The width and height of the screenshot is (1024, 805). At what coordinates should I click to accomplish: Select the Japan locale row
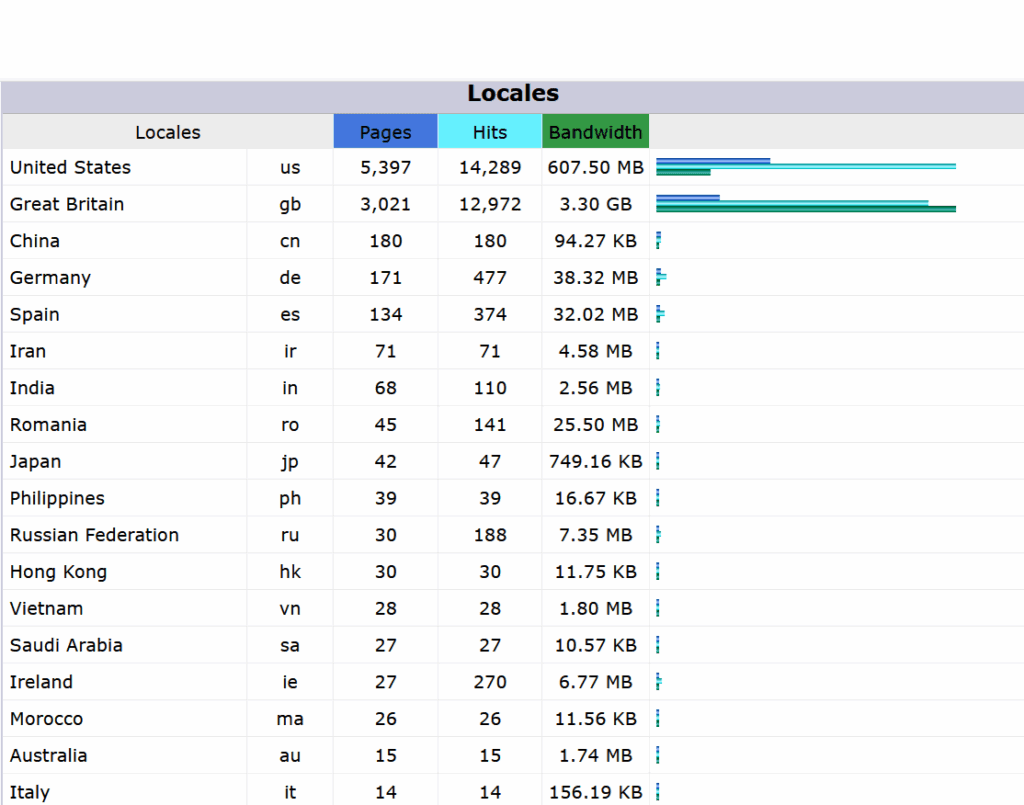pyautogui.click(x=36, y=461)
